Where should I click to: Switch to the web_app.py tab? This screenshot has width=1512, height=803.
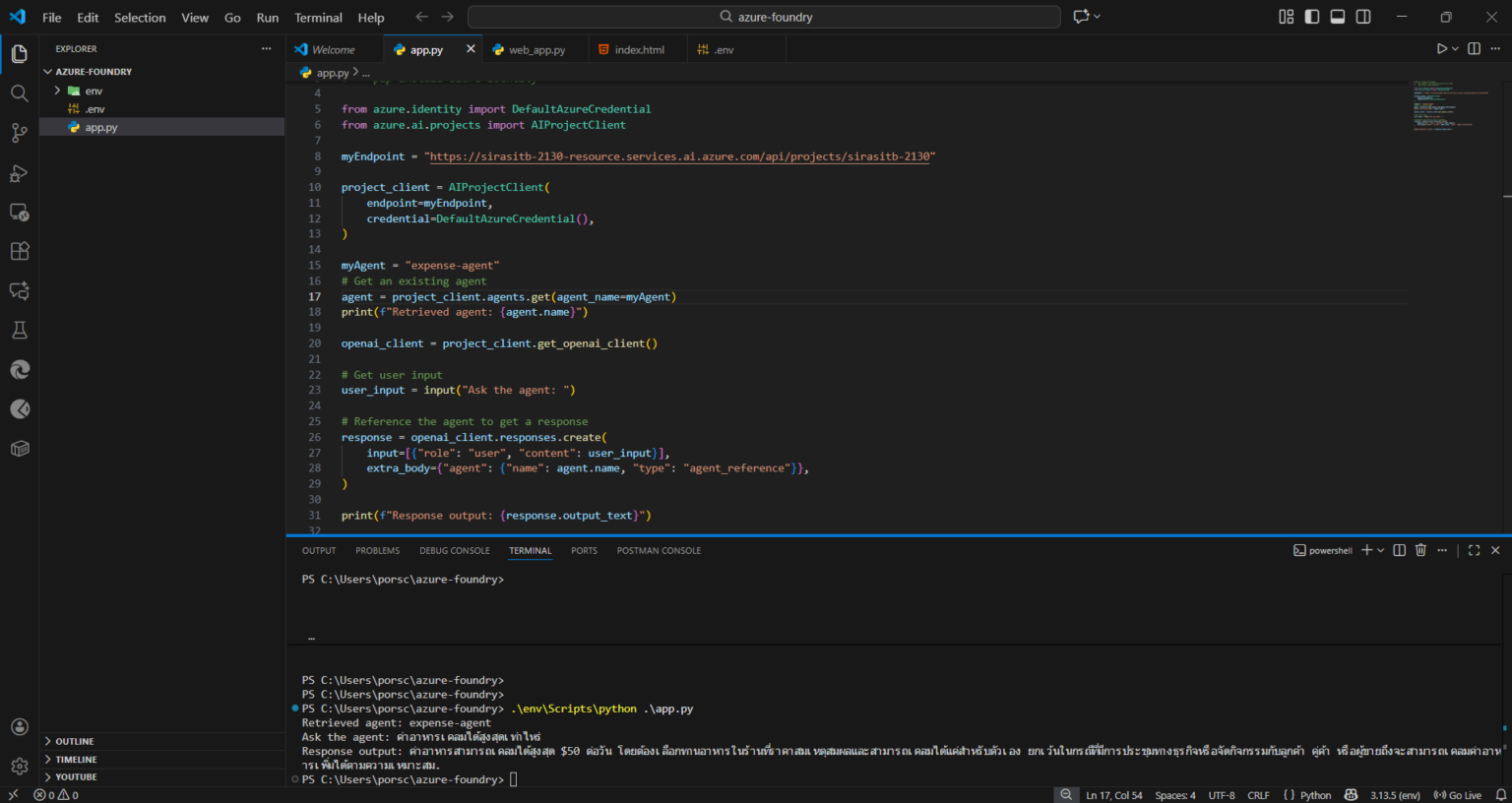tap(535, 48)
